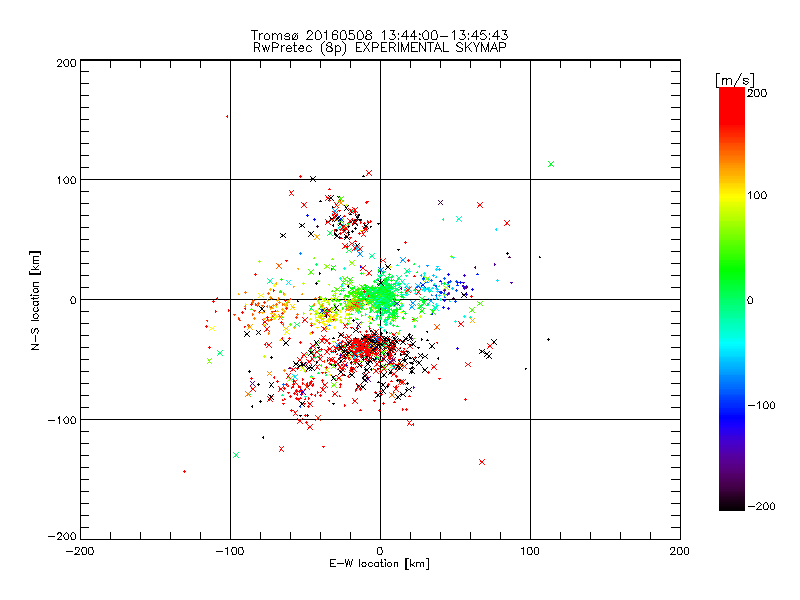Click the x-axis tick label '-200'
This screenshot has width=800, height=600.
80,552
